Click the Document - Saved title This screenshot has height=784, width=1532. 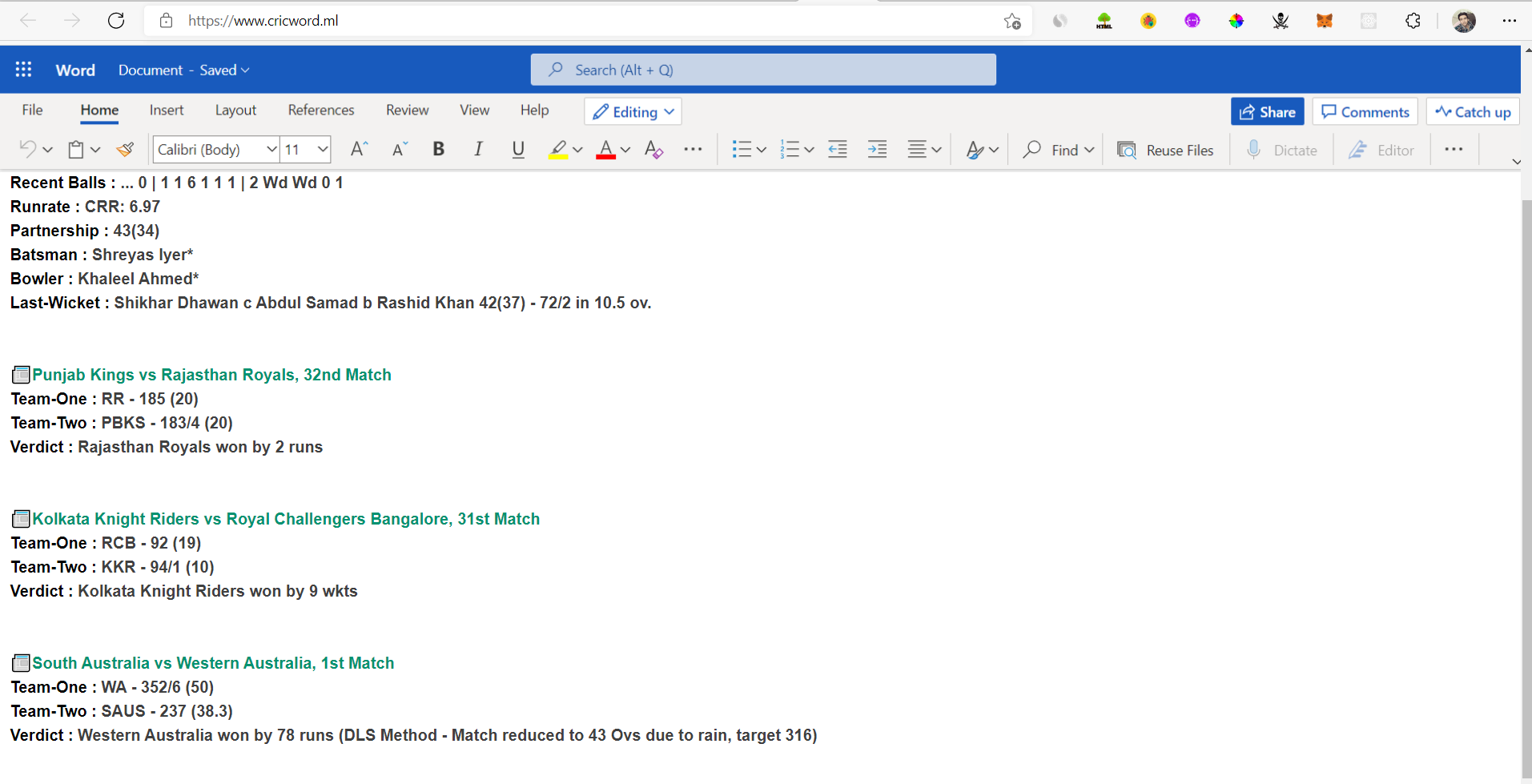point(183,70)
